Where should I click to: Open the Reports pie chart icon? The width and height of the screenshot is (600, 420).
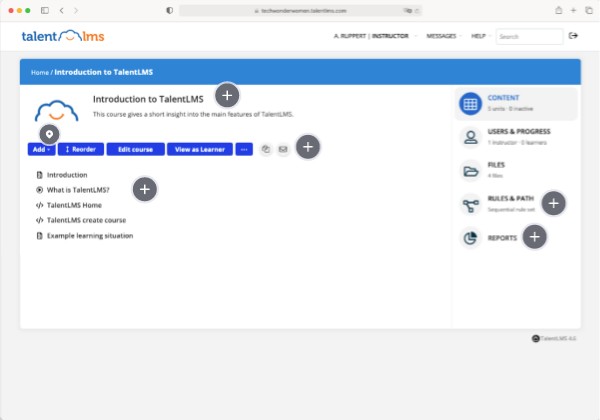(x=470, y=238)
